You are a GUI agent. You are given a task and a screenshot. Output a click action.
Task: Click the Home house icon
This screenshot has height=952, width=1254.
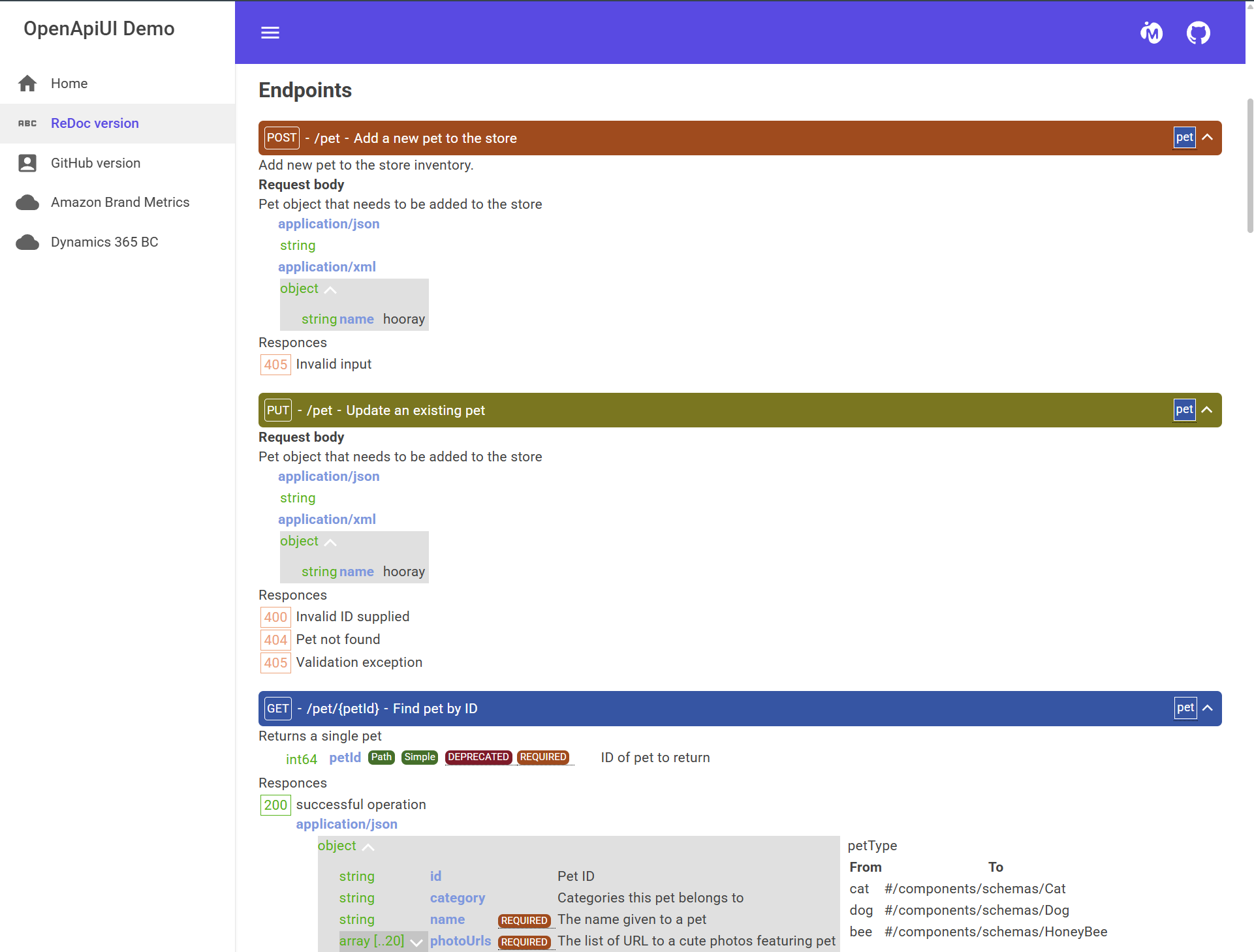pyautogui.click(x=27, y=84)
